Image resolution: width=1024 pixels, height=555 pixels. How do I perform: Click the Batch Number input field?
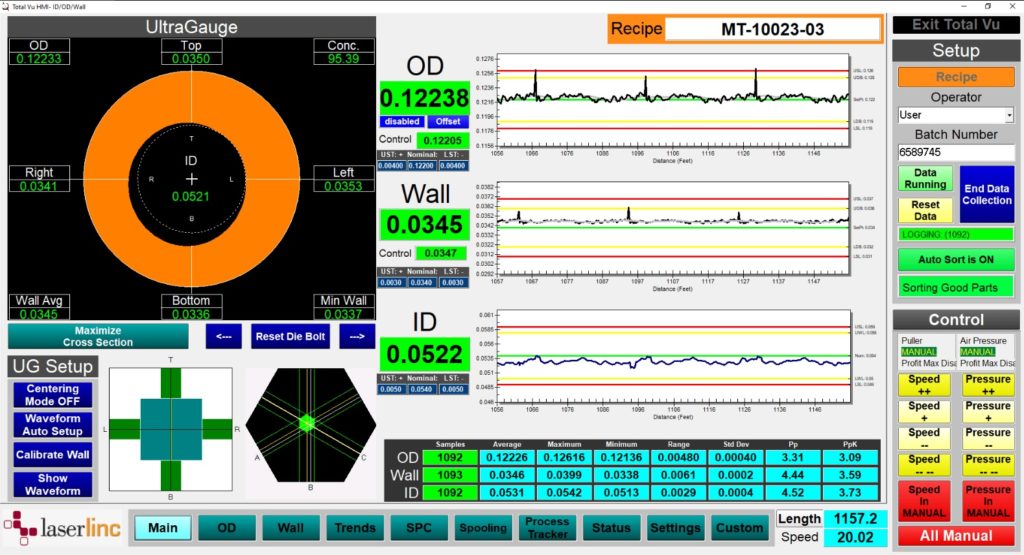point(956,152)
